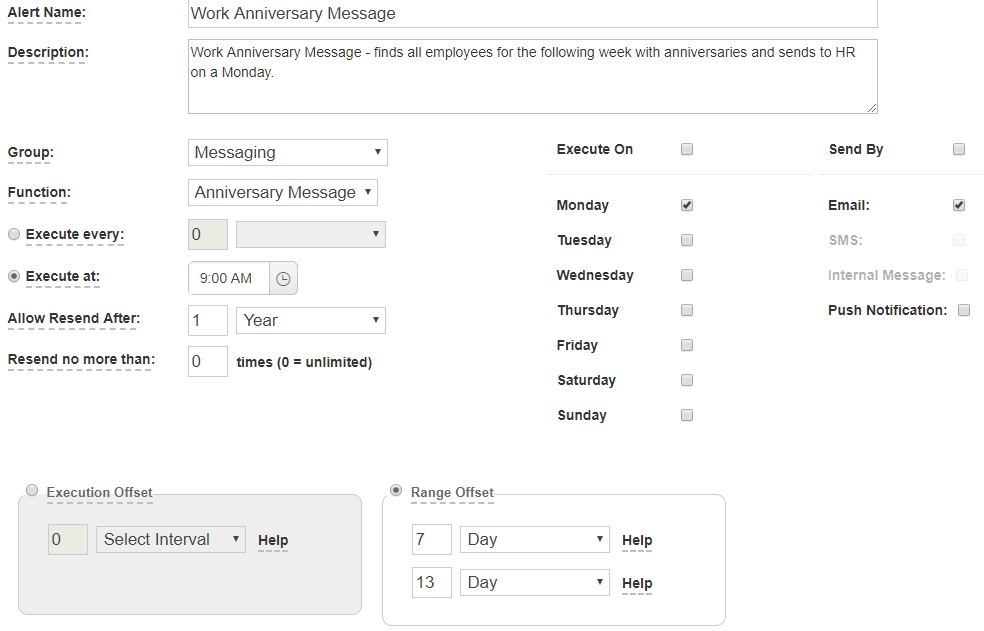This screenshot has width=984, height=631.
Task: Tick the Saturday checkbox
Action: click(x=687, y=380)
